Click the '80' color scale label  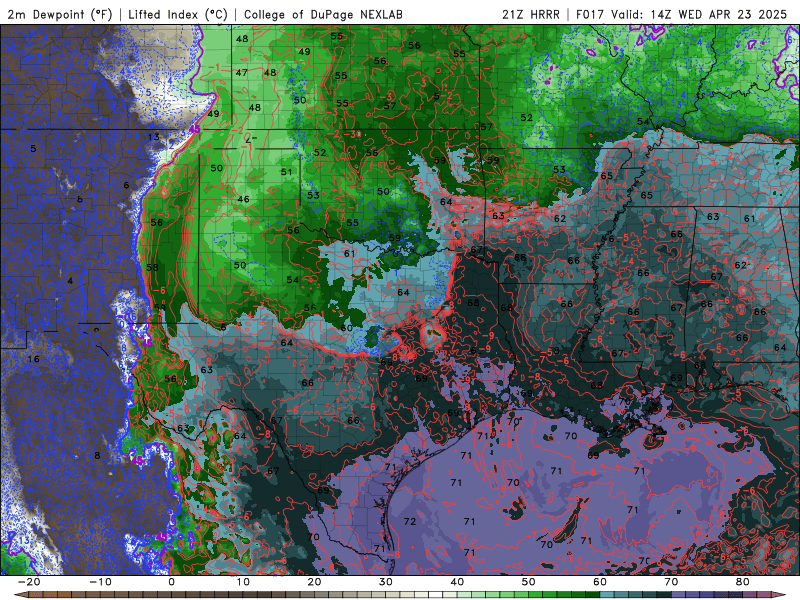(x=743, y=582)
